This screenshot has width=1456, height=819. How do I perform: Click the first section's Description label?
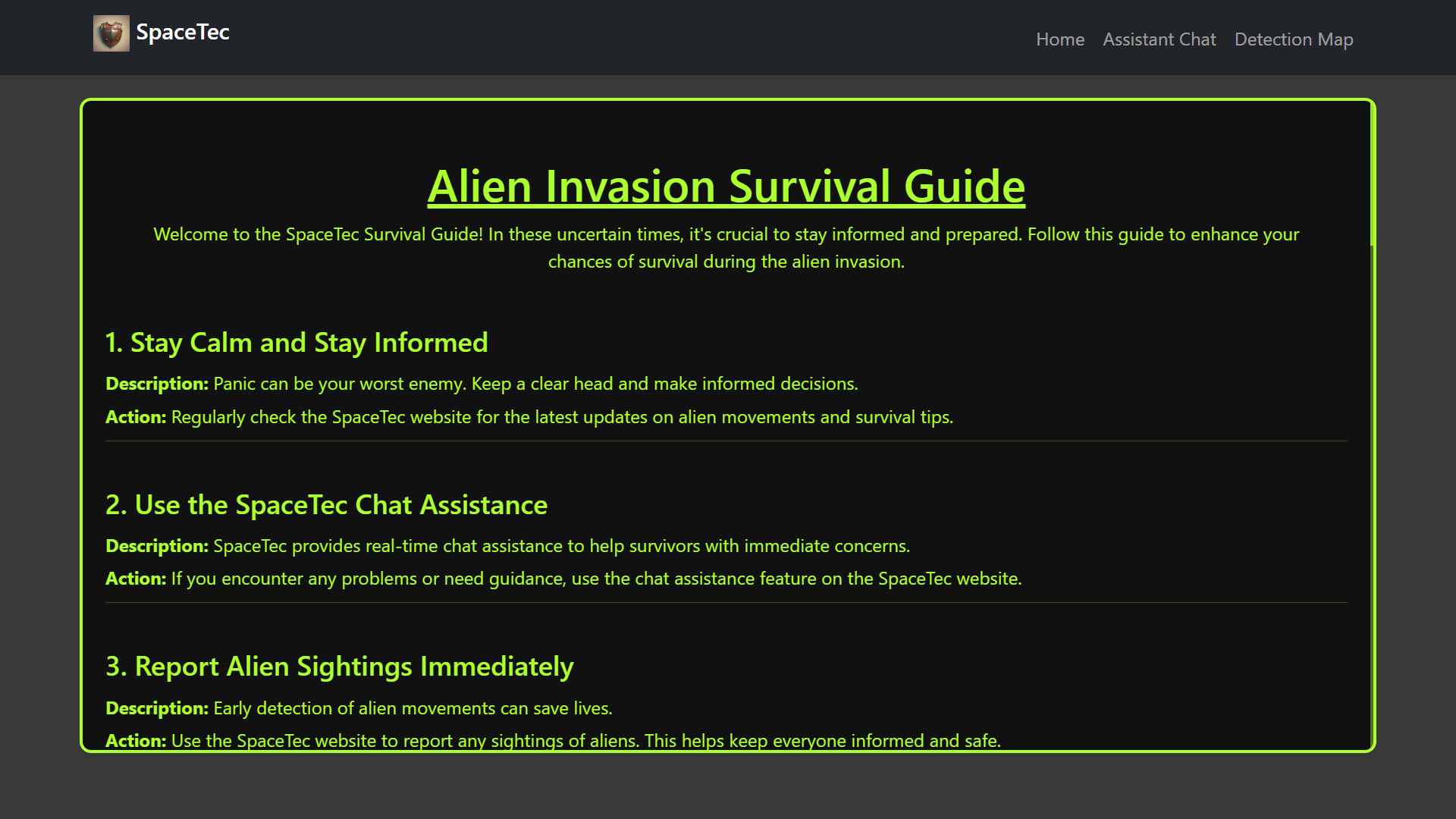tap(156, 384)
